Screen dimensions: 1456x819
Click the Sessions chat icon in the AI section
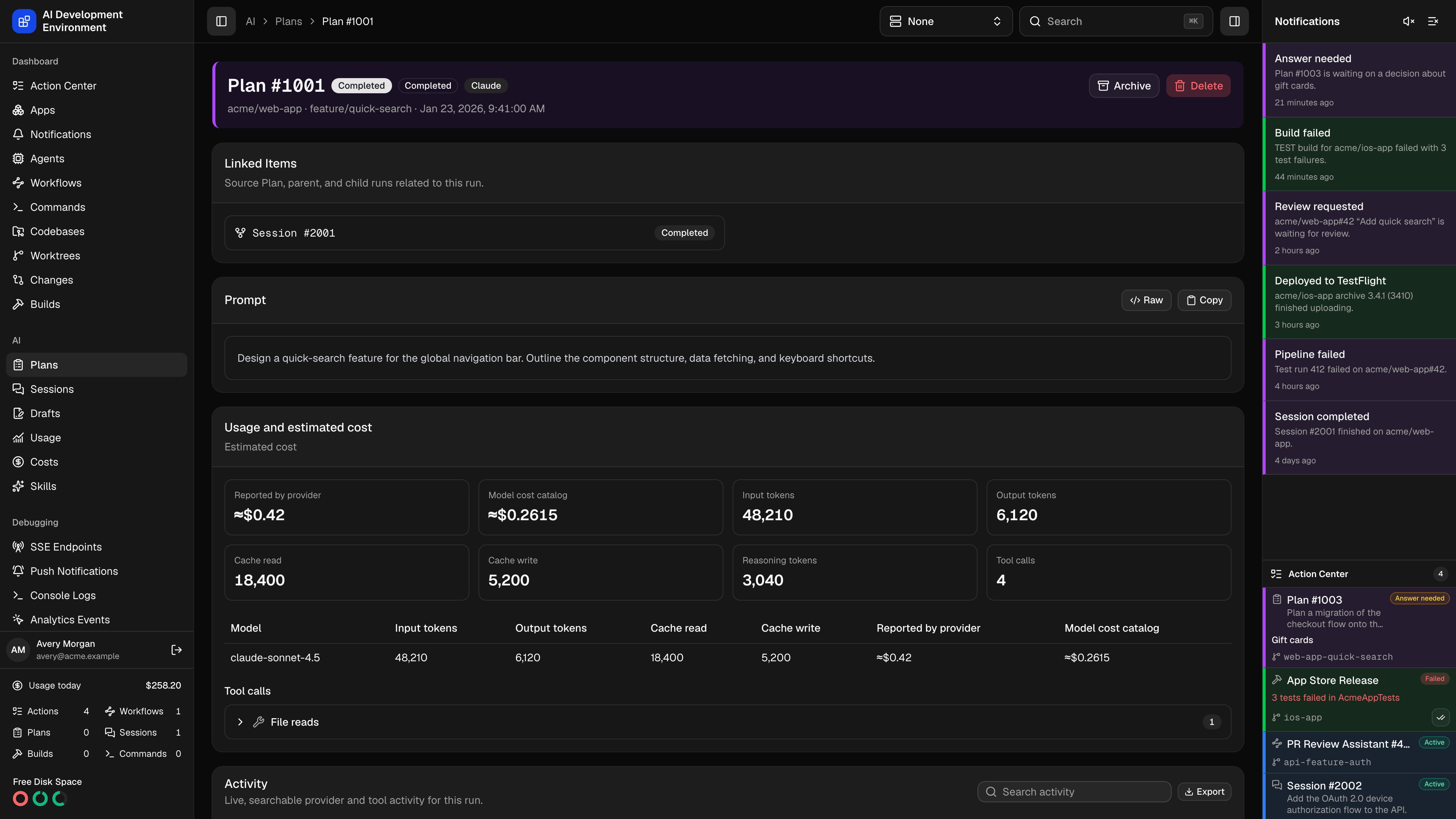[18, 389]
